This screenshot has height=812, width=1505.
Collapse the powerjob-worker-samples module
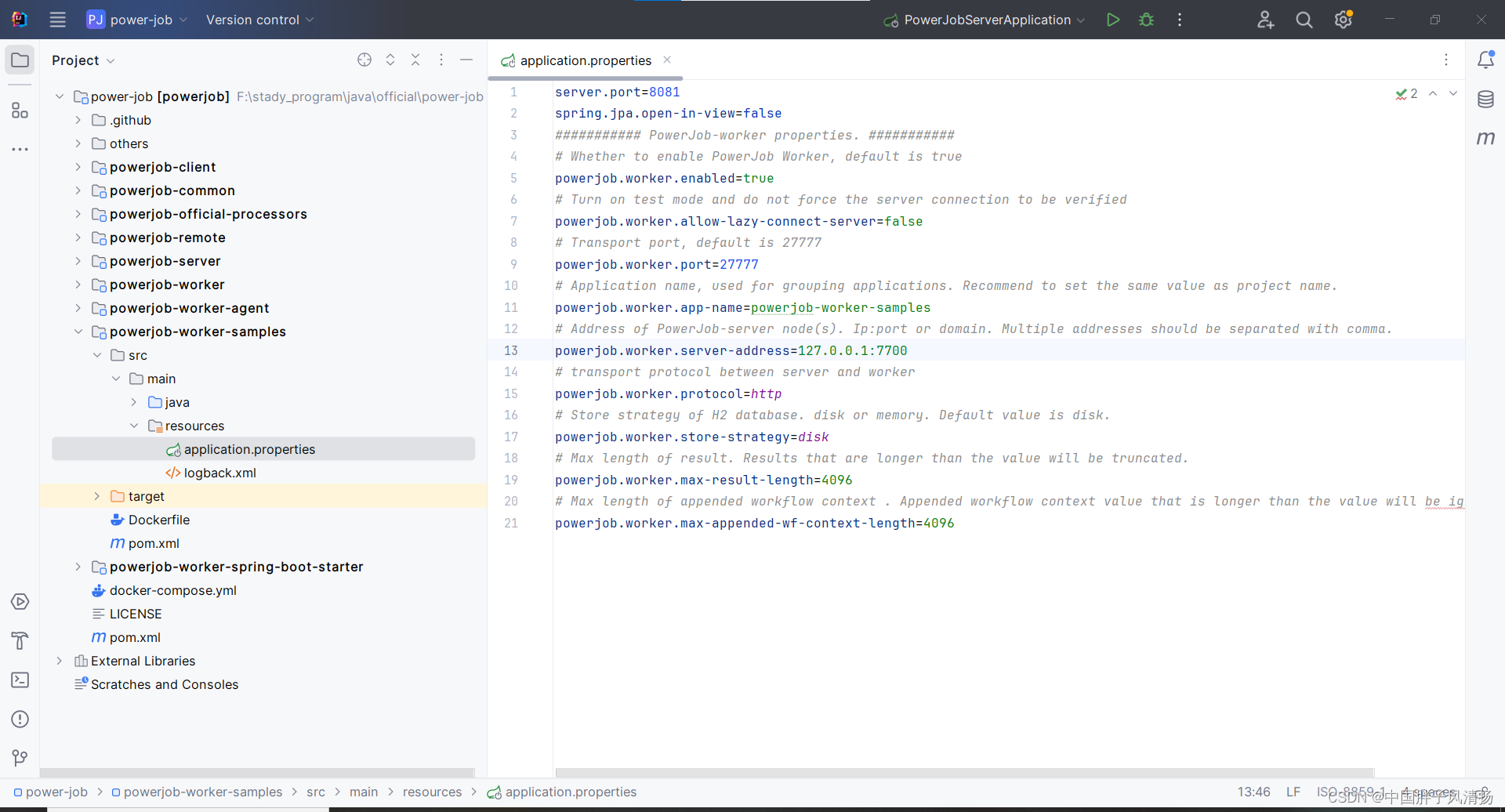78,332
